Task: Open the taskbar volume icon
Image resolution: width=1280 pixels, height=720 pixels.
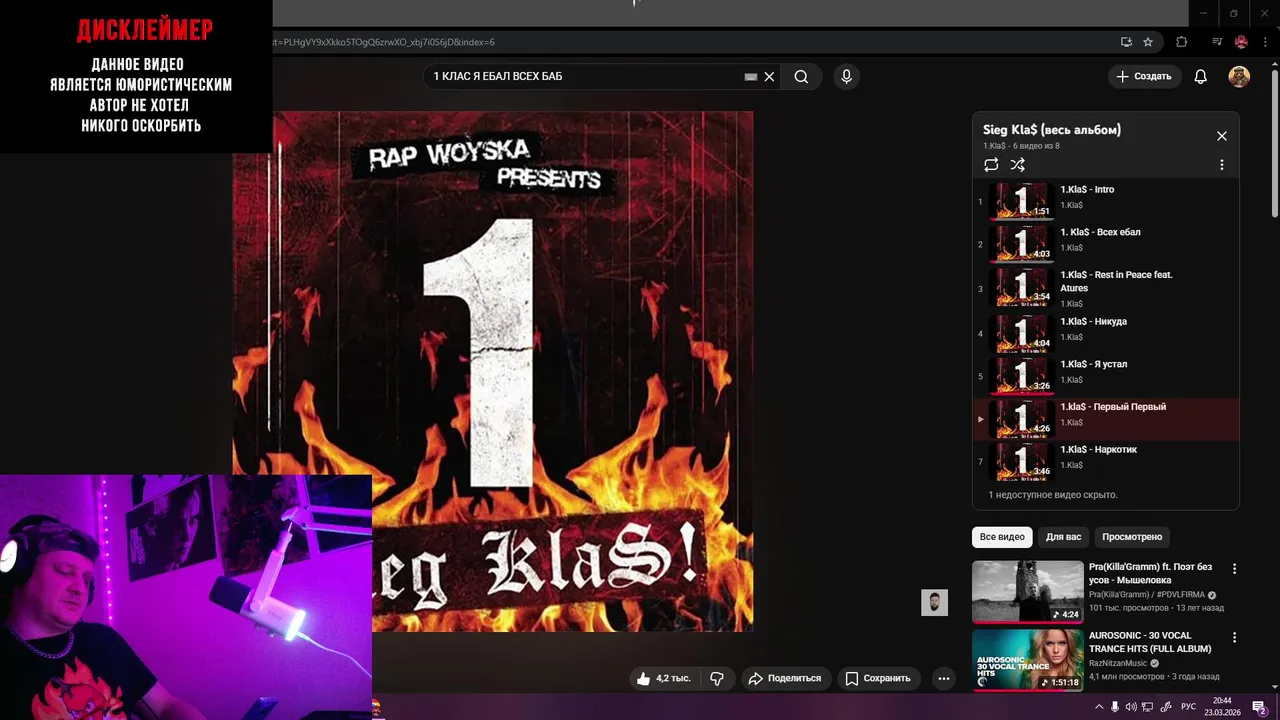Action: click(1131, 707)
